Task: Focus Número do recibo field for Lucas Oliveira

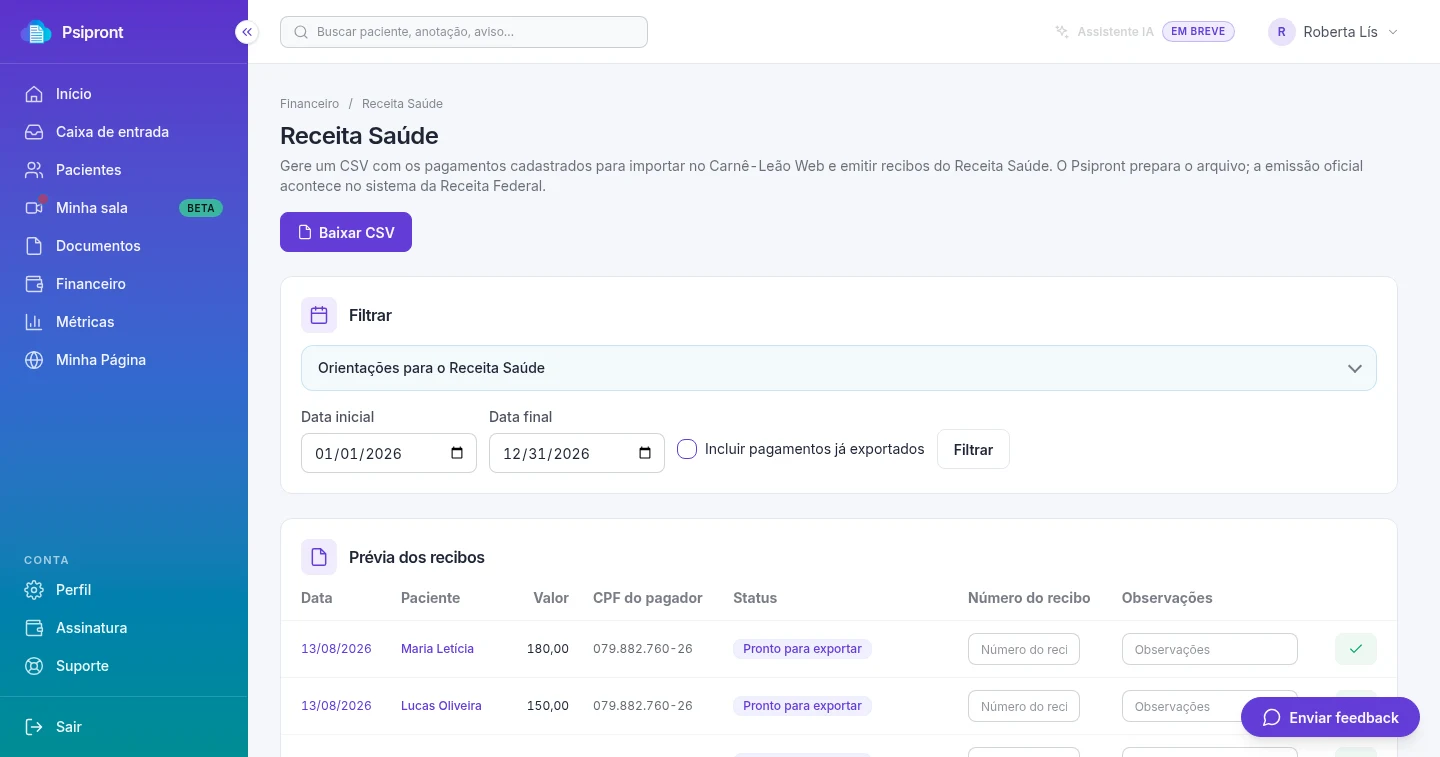Action: [x=1024, y=706]
